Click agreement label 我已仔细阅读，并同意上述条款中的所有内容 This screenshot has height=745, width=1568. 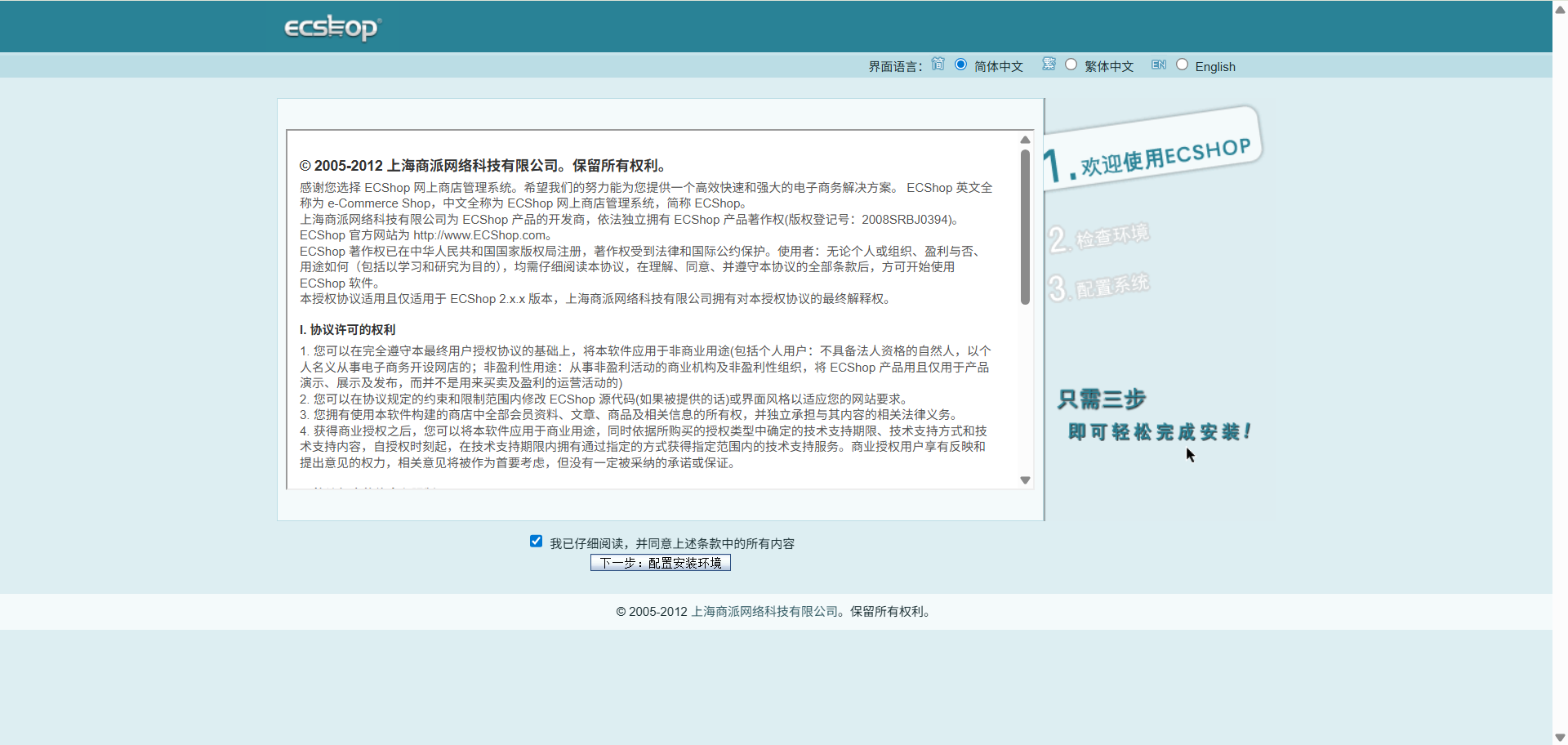click(672, 543)
